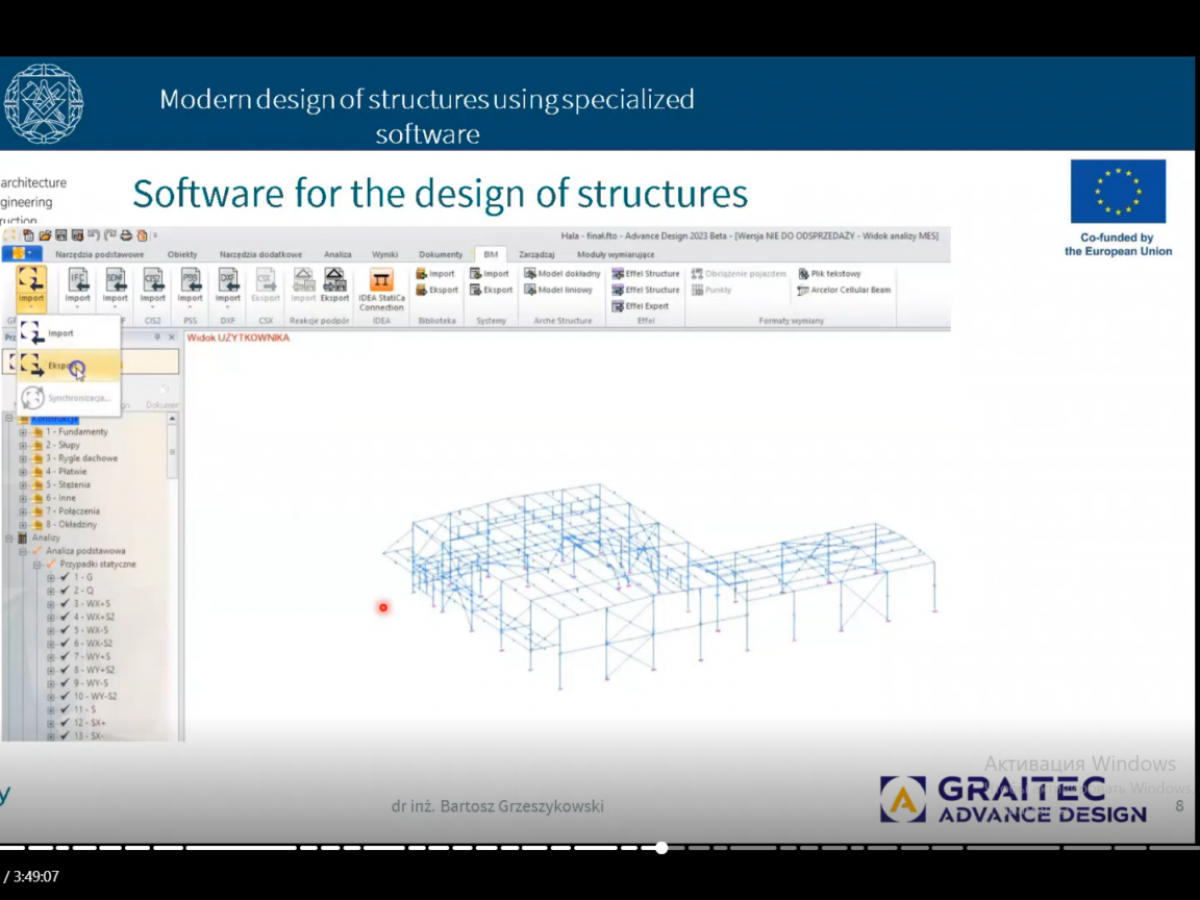
Task: Toggle checkmark for load case 1 - G
Action: coord(64,577)
